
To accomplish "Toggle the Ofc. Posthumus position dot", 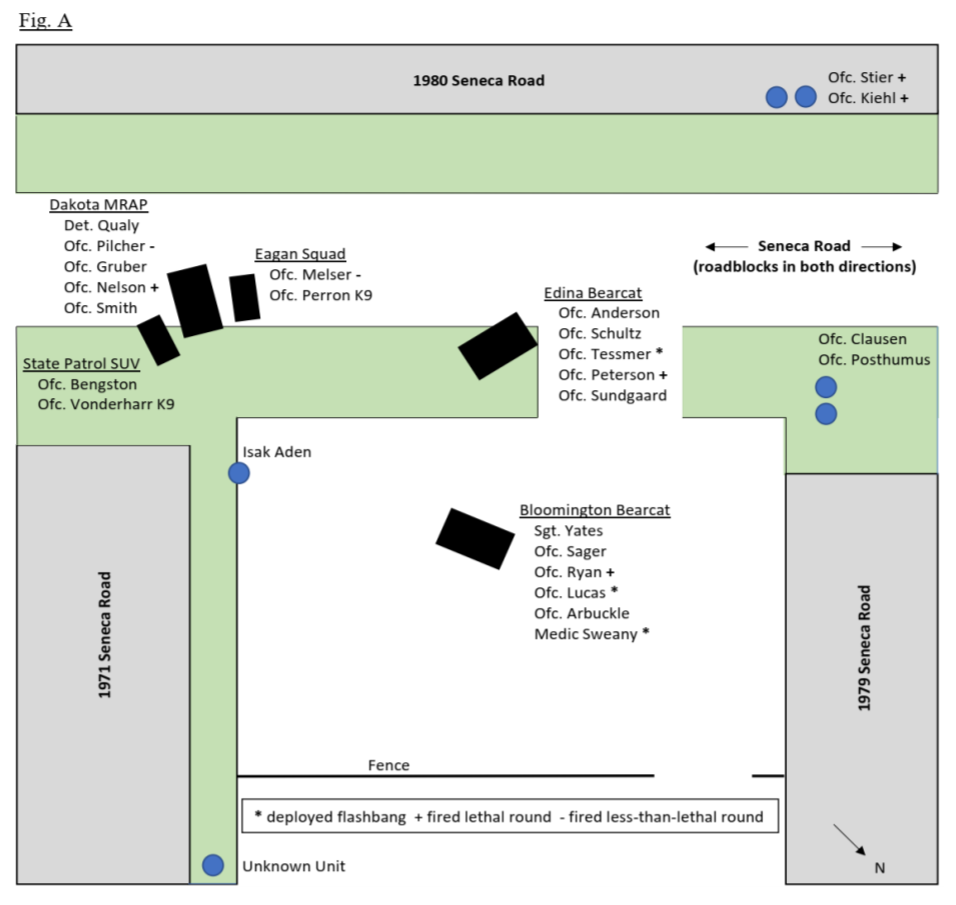I will pyautogui.click(x=825, y=413).
